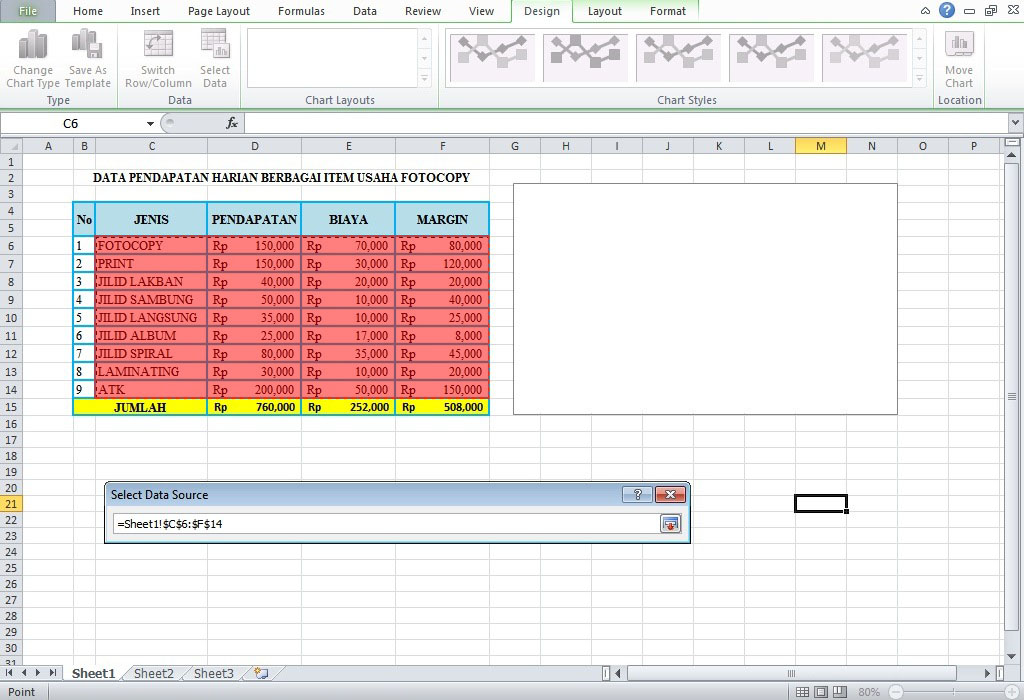Open the Name Box dropdown arrow
The height and width of the screenshot is (700, 1024).
click(150, 123)
